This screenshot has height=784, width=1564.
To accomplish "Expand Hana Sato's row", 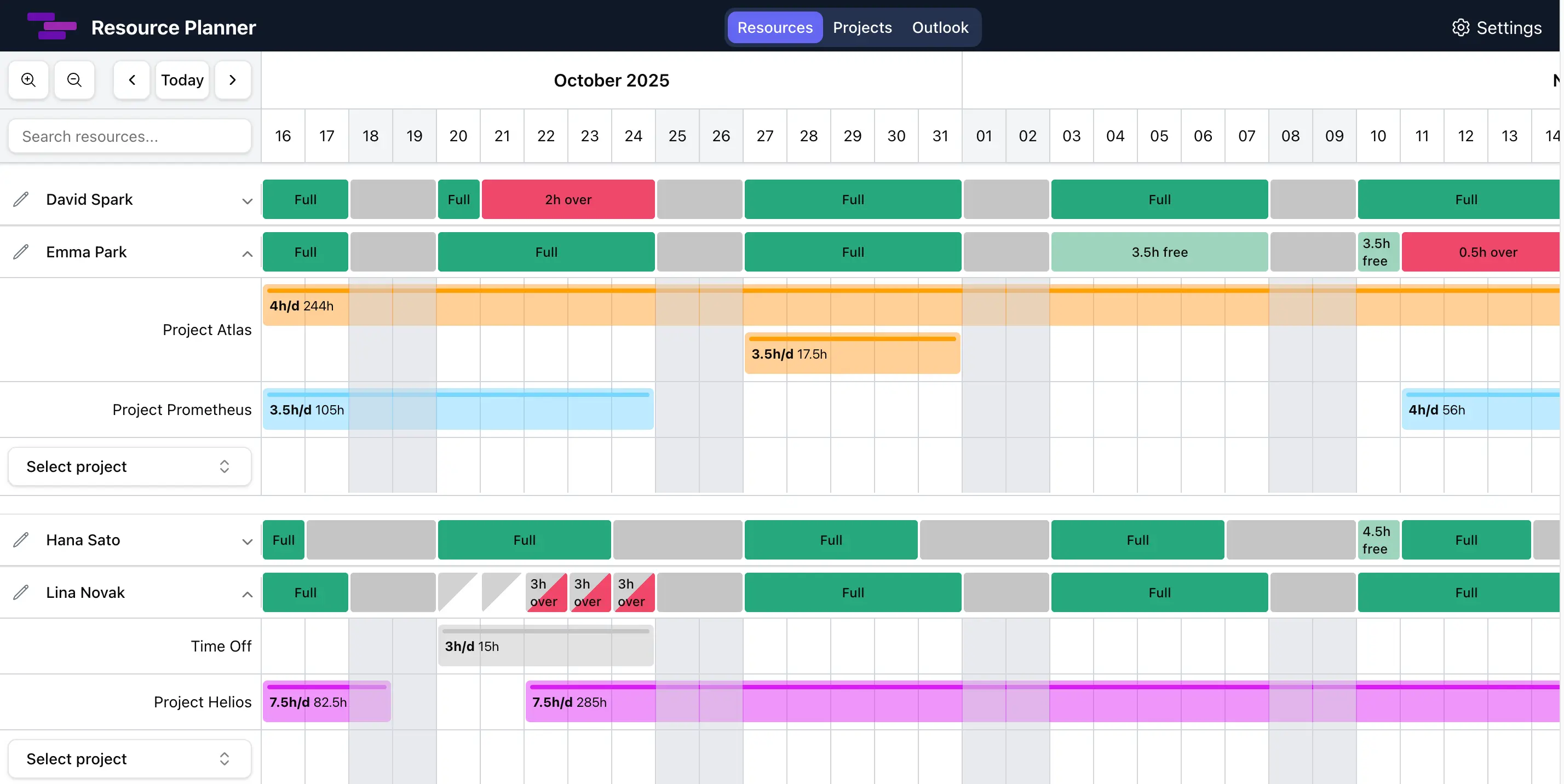I will click(246, 542).
